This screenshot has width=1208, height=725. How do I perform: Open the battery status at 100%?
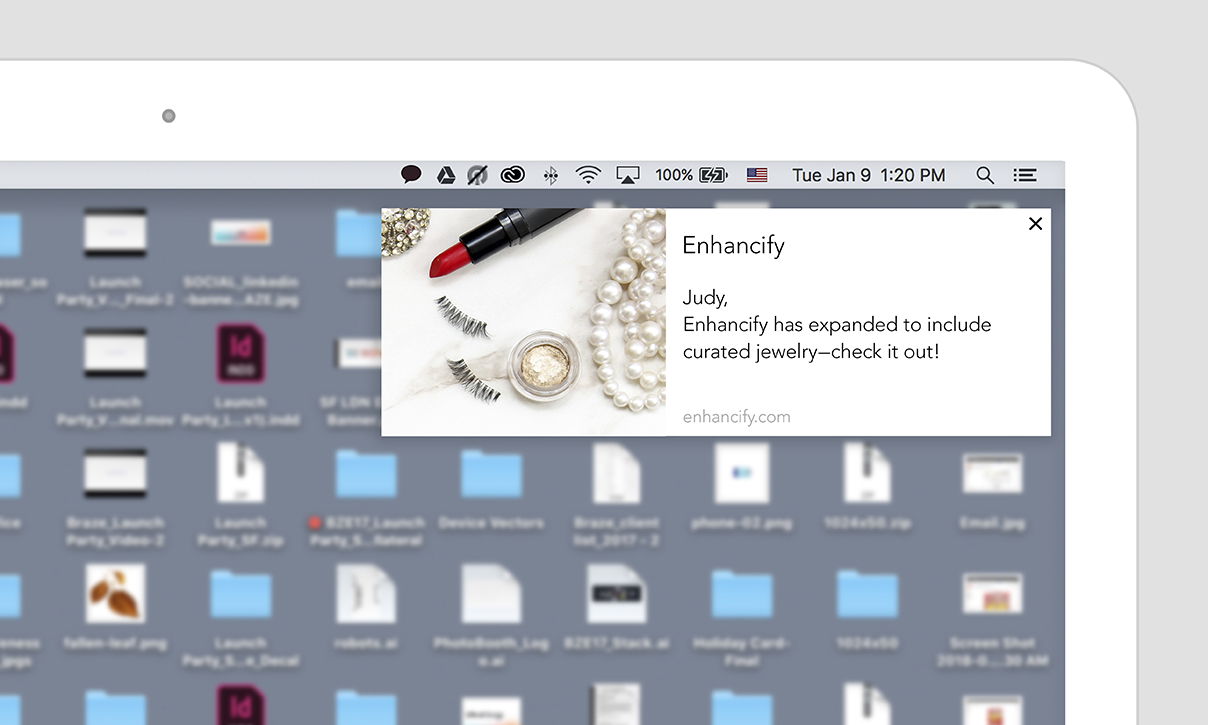pos(691,175)
